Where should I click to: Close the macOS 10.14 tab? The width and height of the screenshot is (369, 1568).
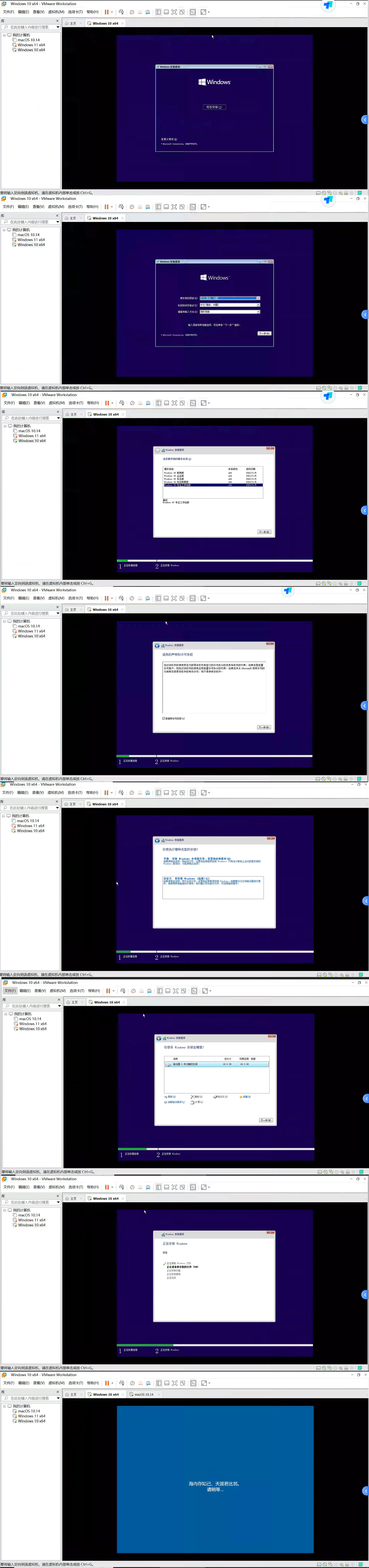coord(160,1394)
